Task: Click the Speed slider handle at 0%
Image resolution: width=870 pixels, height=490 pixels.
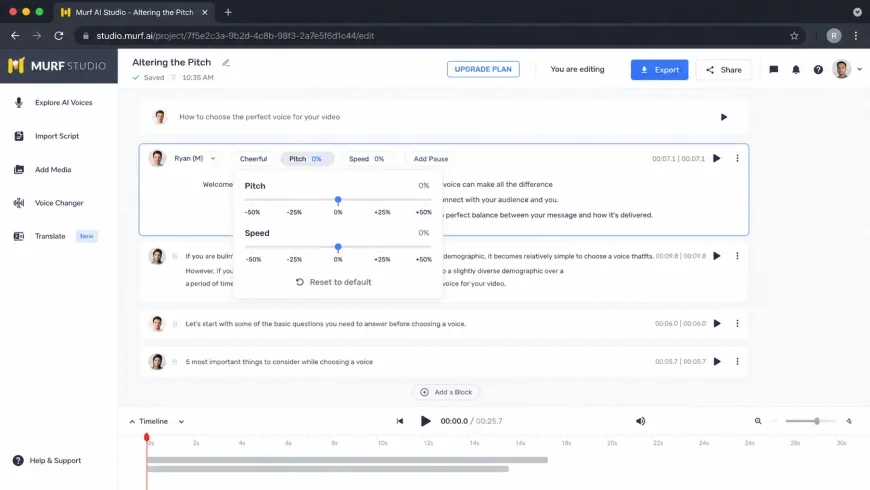Action: click(x=338, y=247)
